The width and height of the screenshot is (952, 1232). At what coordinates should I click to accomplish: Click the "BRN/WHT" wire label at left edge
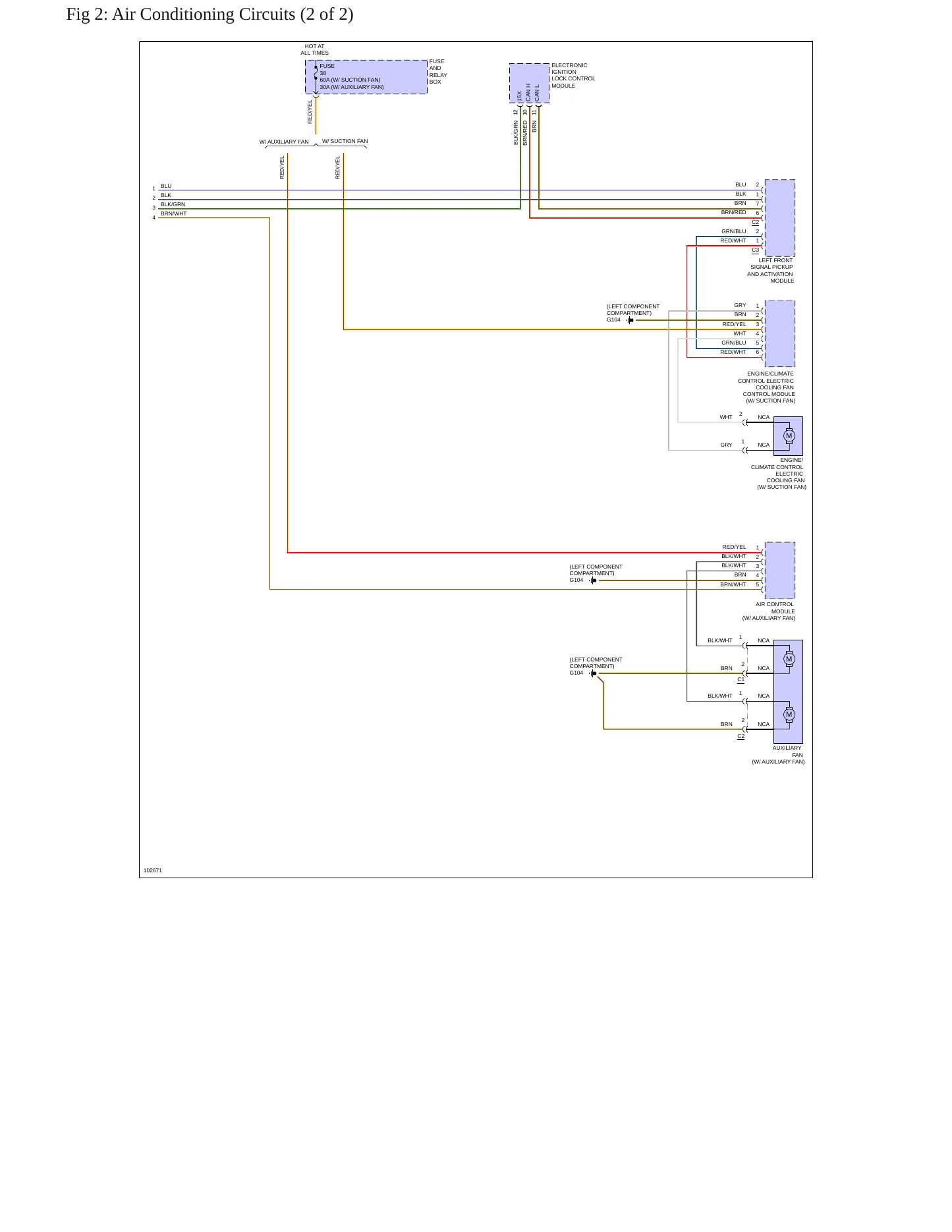(174, 213)
